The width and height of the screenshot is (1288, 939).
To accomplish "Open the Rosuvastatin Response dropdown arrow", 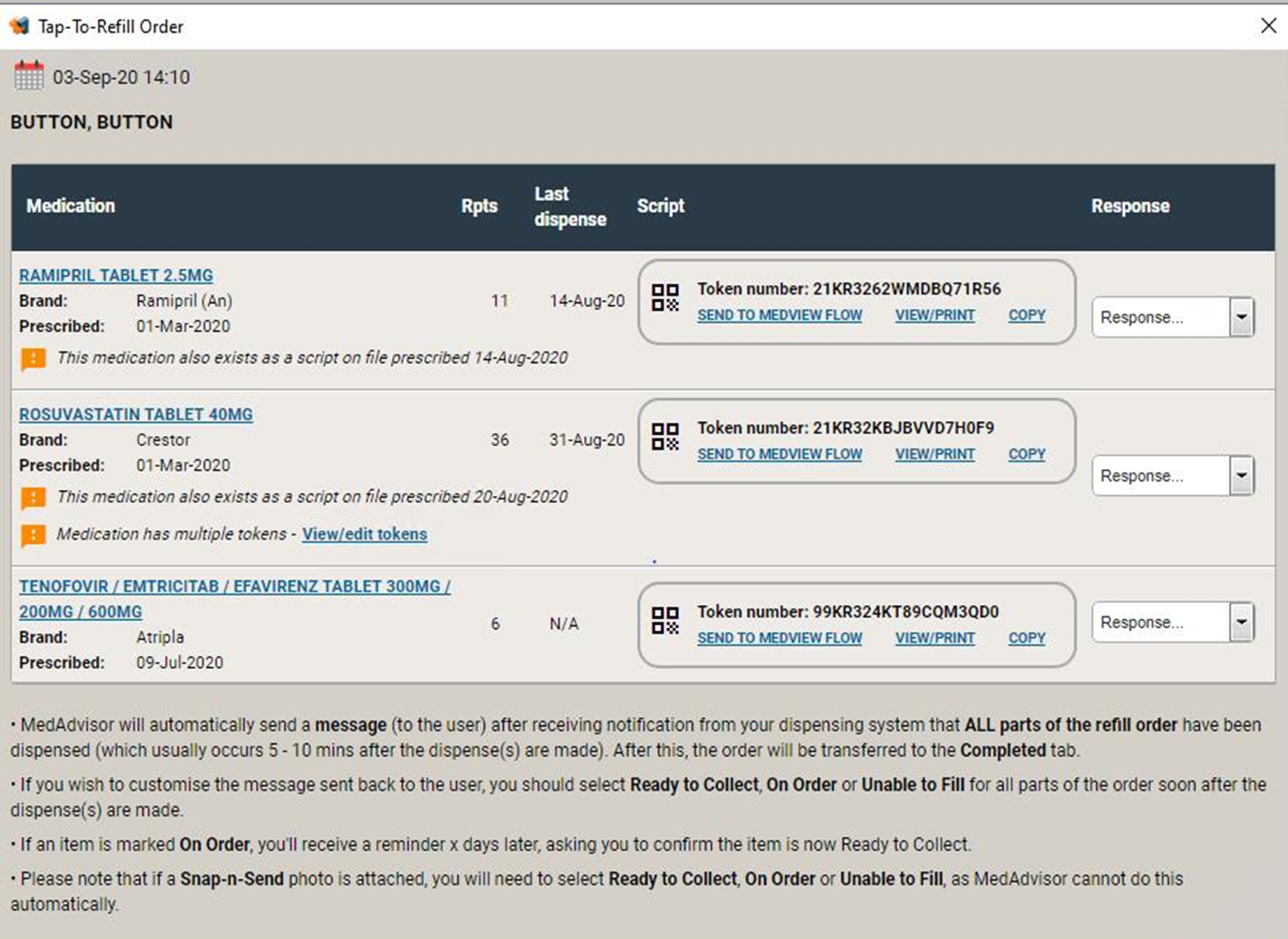I will pyautogui.click(x=1241, y=476).
